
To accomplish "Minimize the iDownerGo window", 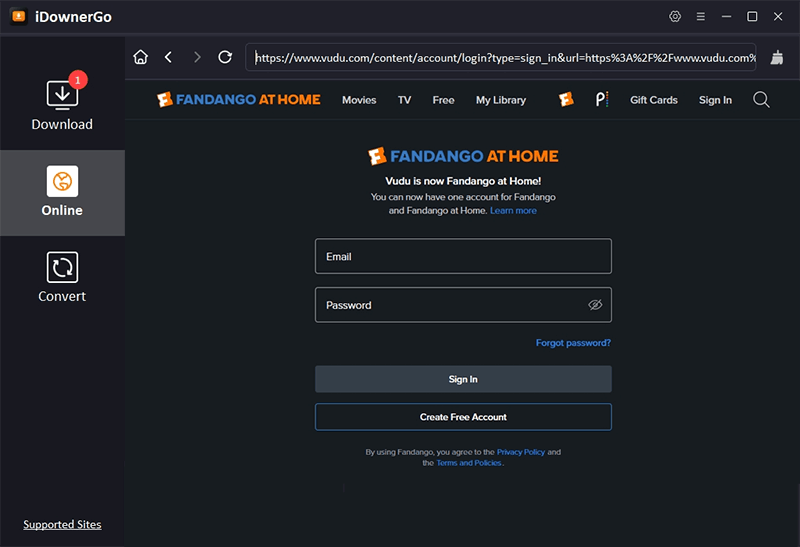I will pyautogui.click(x=726, y=16).
